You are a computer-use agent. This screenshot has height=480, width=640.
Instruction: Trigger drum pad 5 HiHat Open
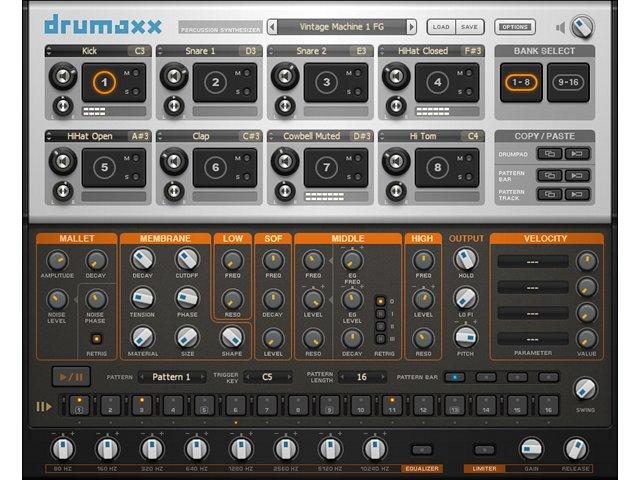(104, 167)
